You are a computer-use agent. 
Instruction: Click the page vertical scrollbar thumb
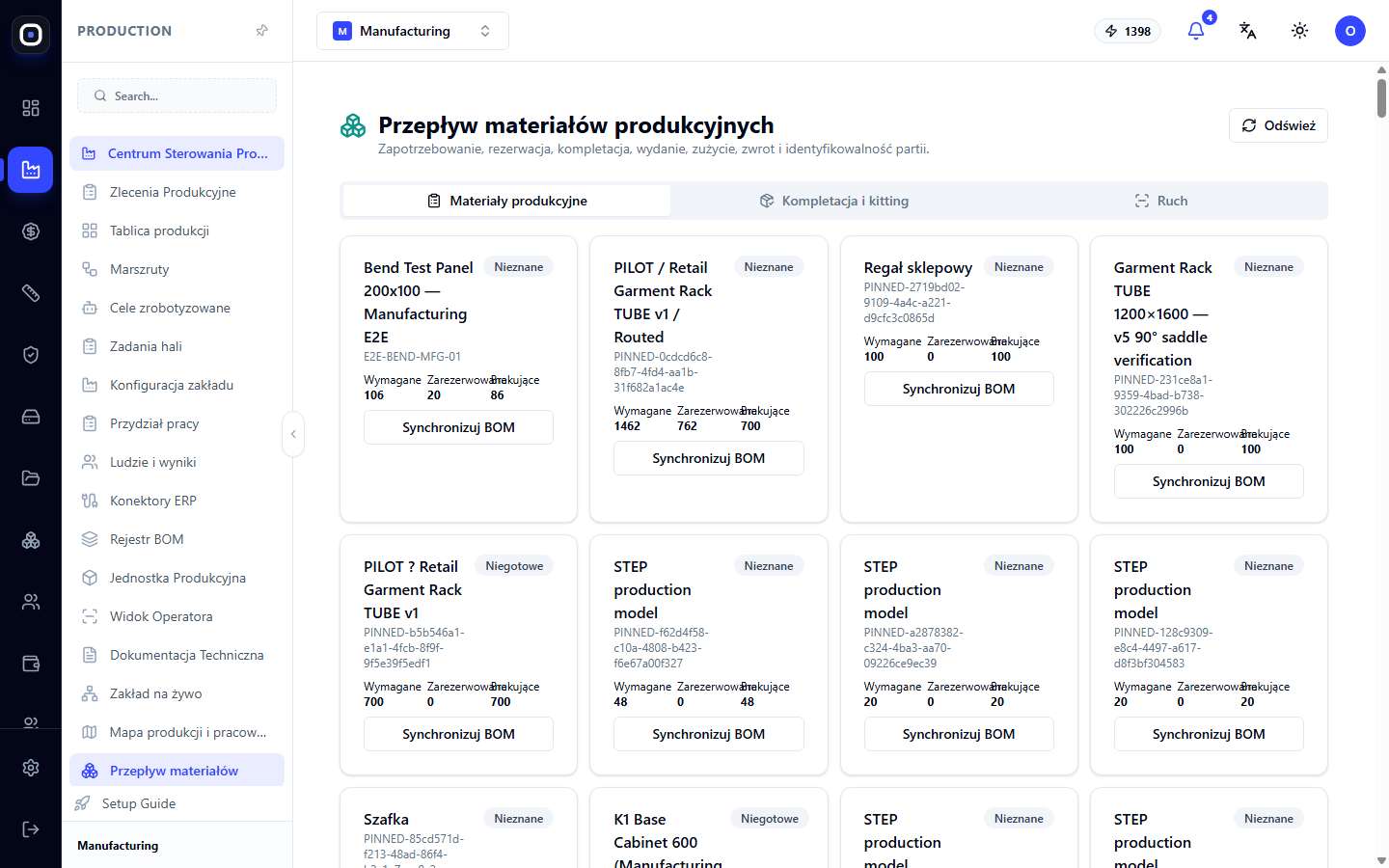click(x=1381, y=96)
